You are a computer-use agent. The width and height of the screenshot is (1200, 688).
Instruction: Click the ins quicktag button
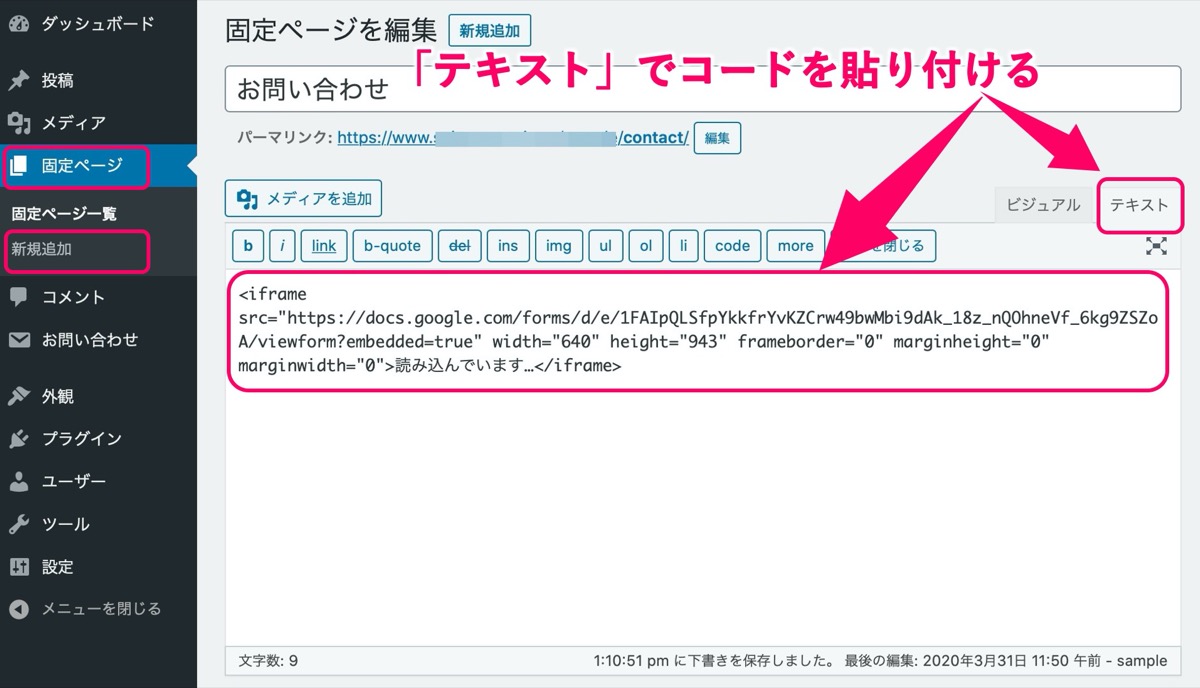(508, 246)
